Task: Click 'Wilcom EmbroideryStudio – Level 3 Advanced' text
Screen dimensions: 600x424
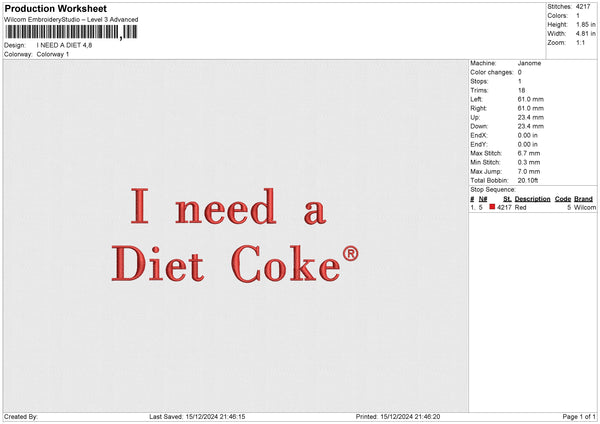Action: (71, 20)
